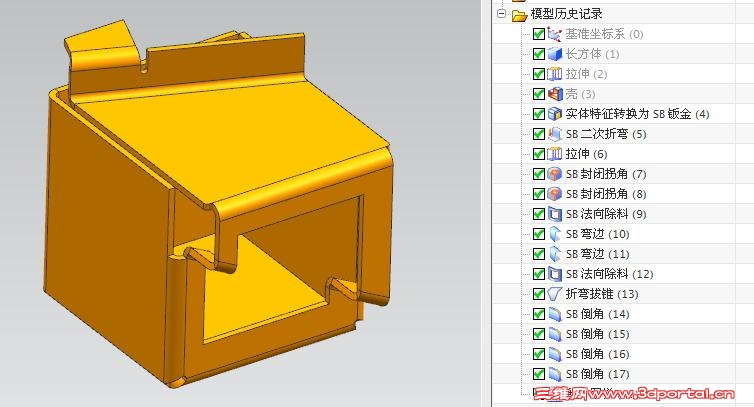Viewport: 754px width, 407px height.
Task: Click the 长方体 (1) block icon
Action: [554, 54]
